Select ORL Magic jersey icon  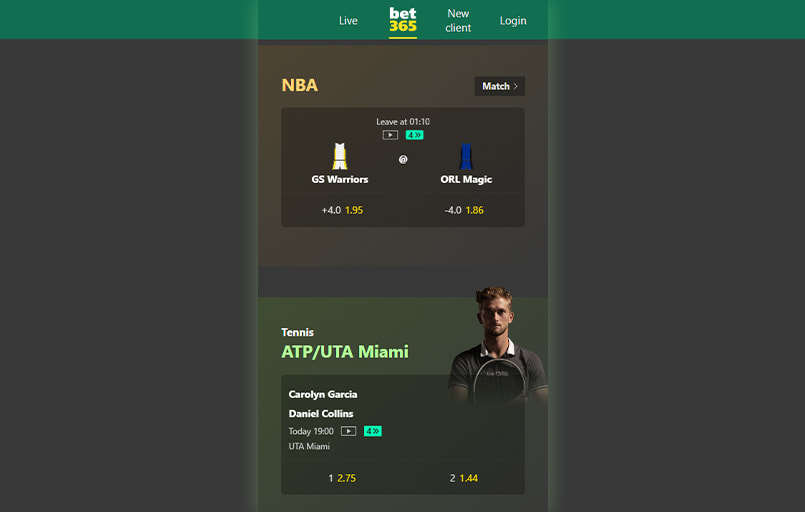click(x=466, y=156)
